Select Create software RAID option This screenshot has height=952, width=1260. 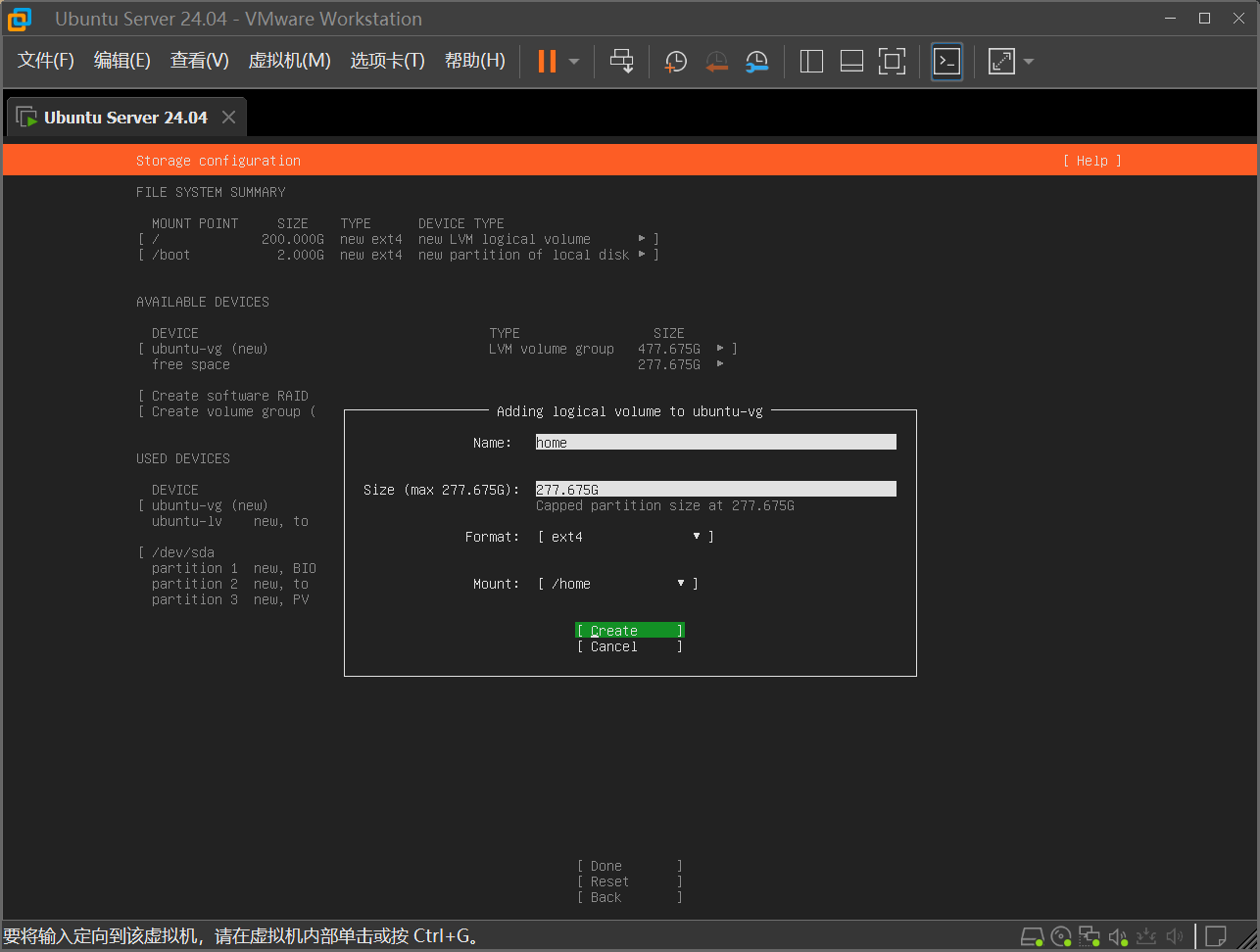[226, 396]
